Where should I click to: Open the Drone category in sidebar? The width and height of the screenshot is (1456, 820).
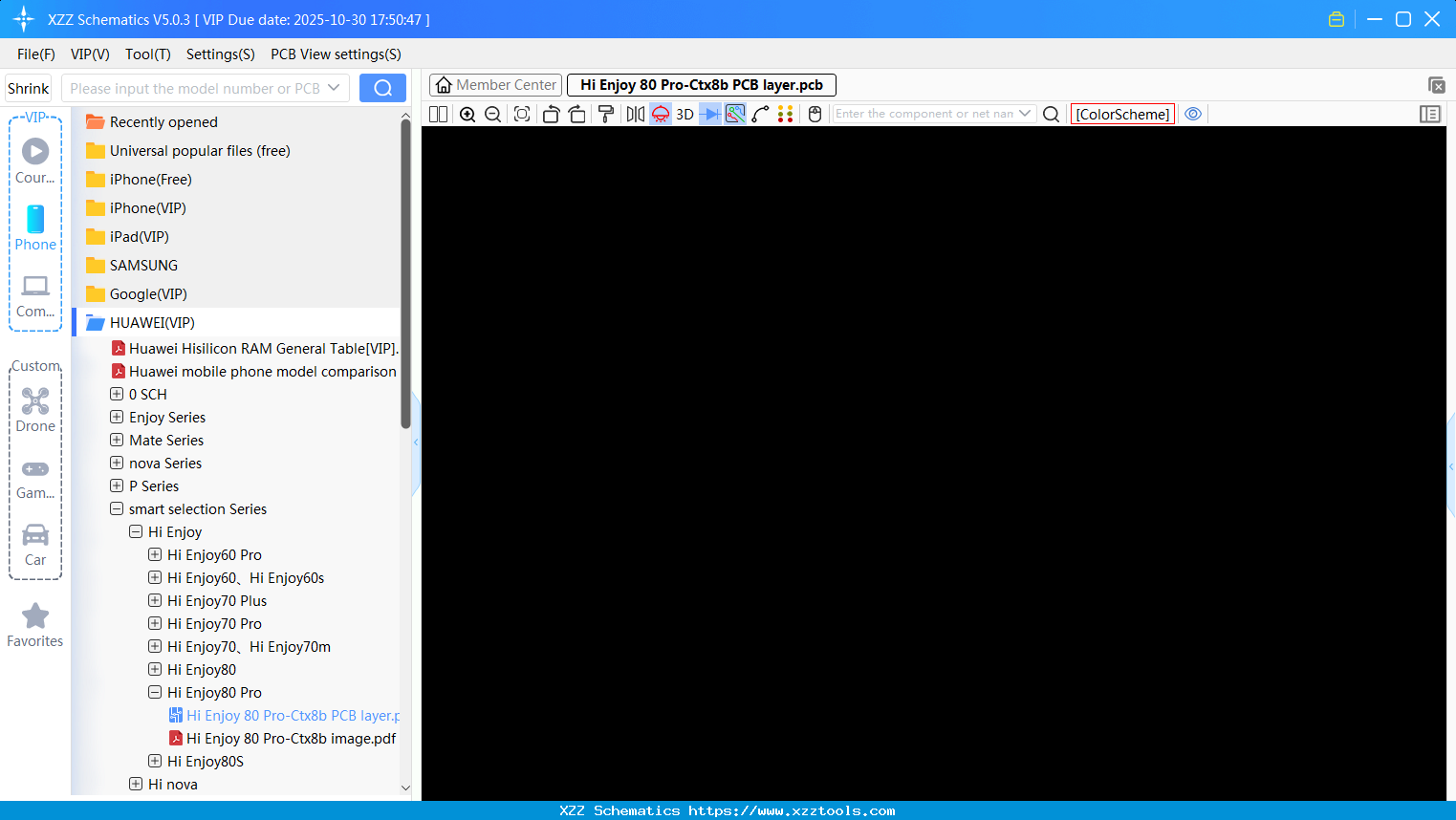pyautogui.click(x=35, y=411)
